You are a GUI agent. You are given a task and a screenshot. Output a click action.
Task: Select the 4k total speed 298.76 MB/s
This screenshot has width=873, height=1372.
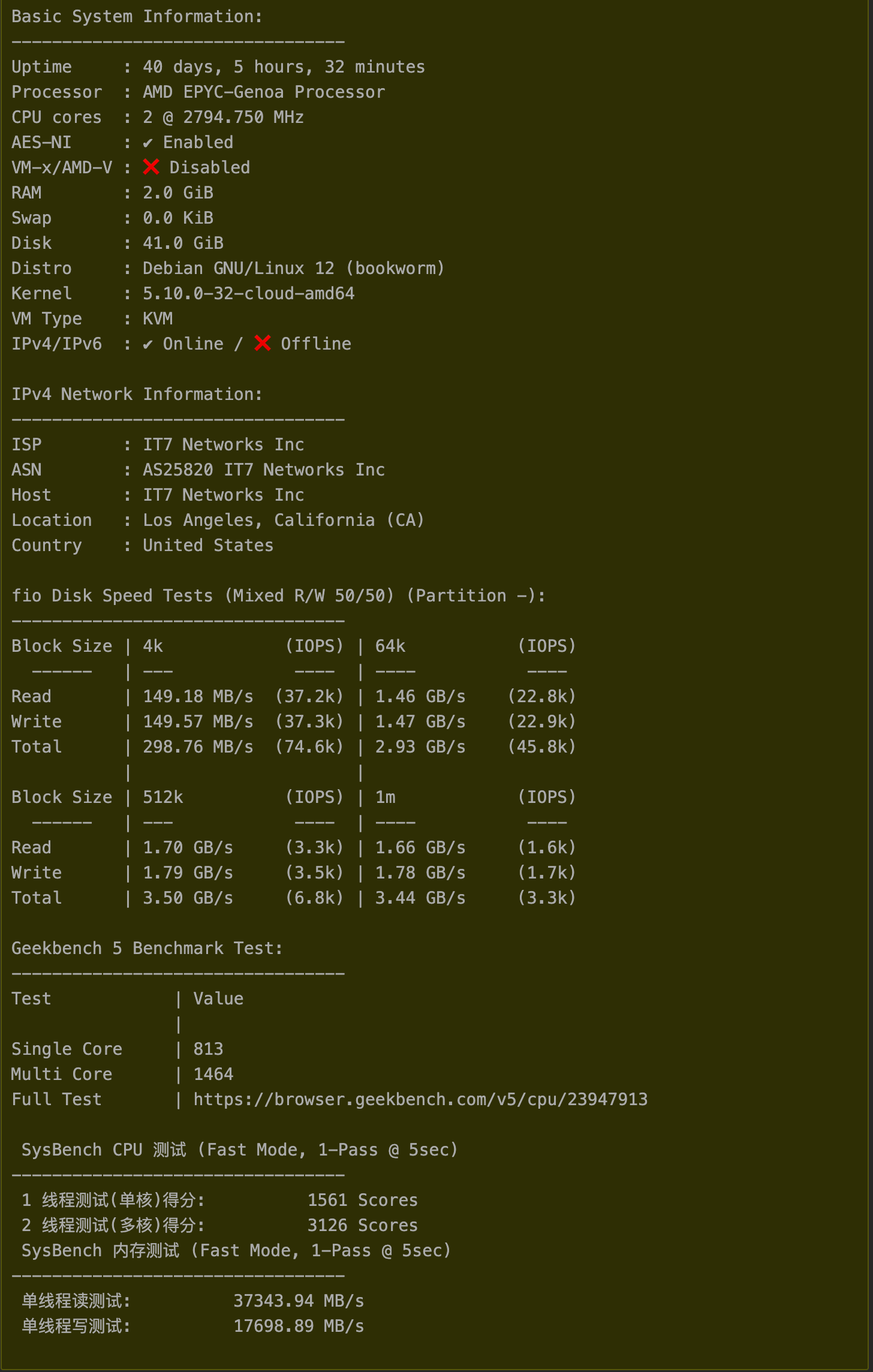[x=198, y=747]
